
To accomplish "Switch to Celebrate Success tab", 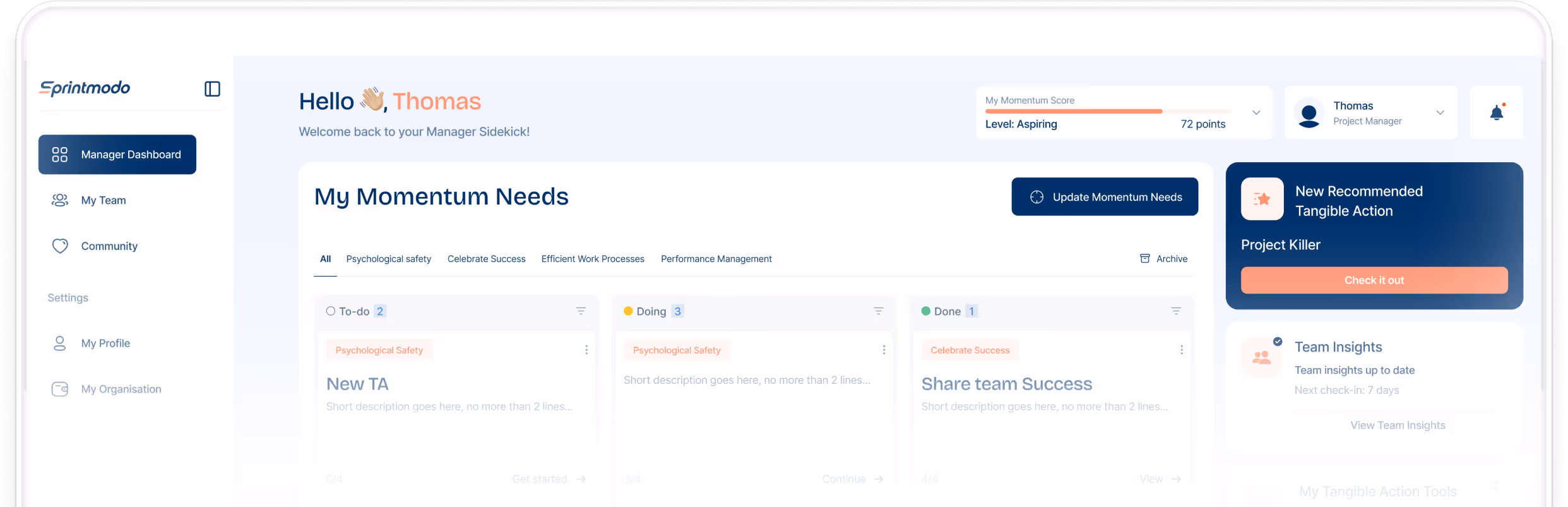I will [x=486, y=259].
